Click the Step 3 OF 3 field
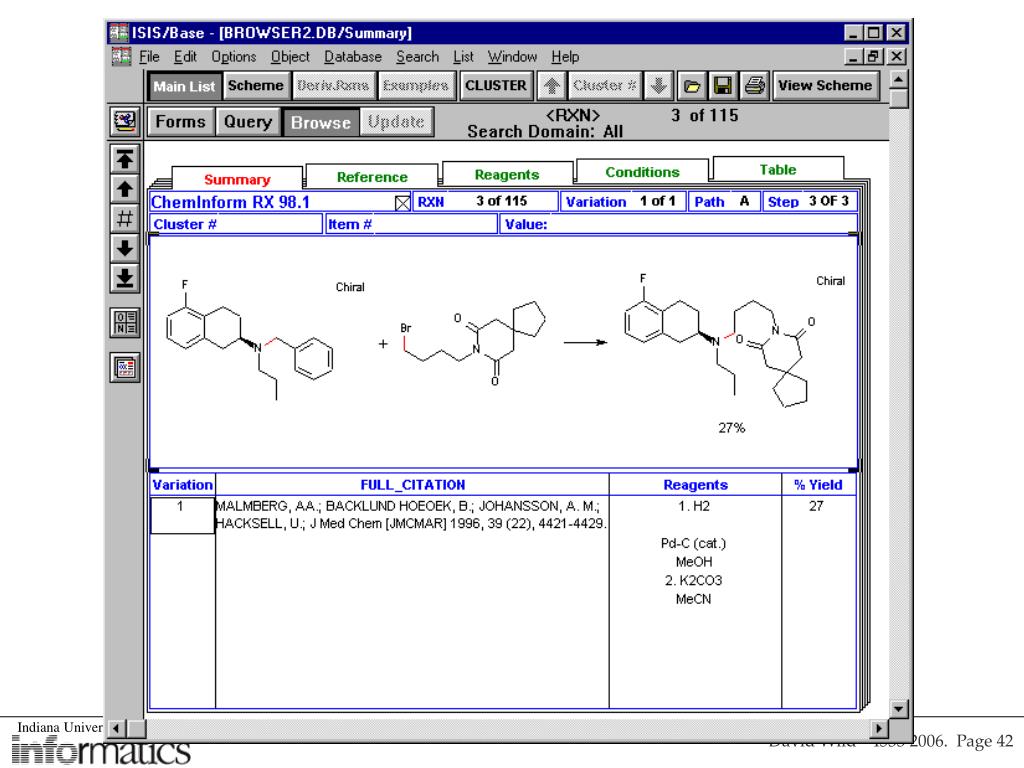Screen dimensions: 1024x768 (809, 201)
